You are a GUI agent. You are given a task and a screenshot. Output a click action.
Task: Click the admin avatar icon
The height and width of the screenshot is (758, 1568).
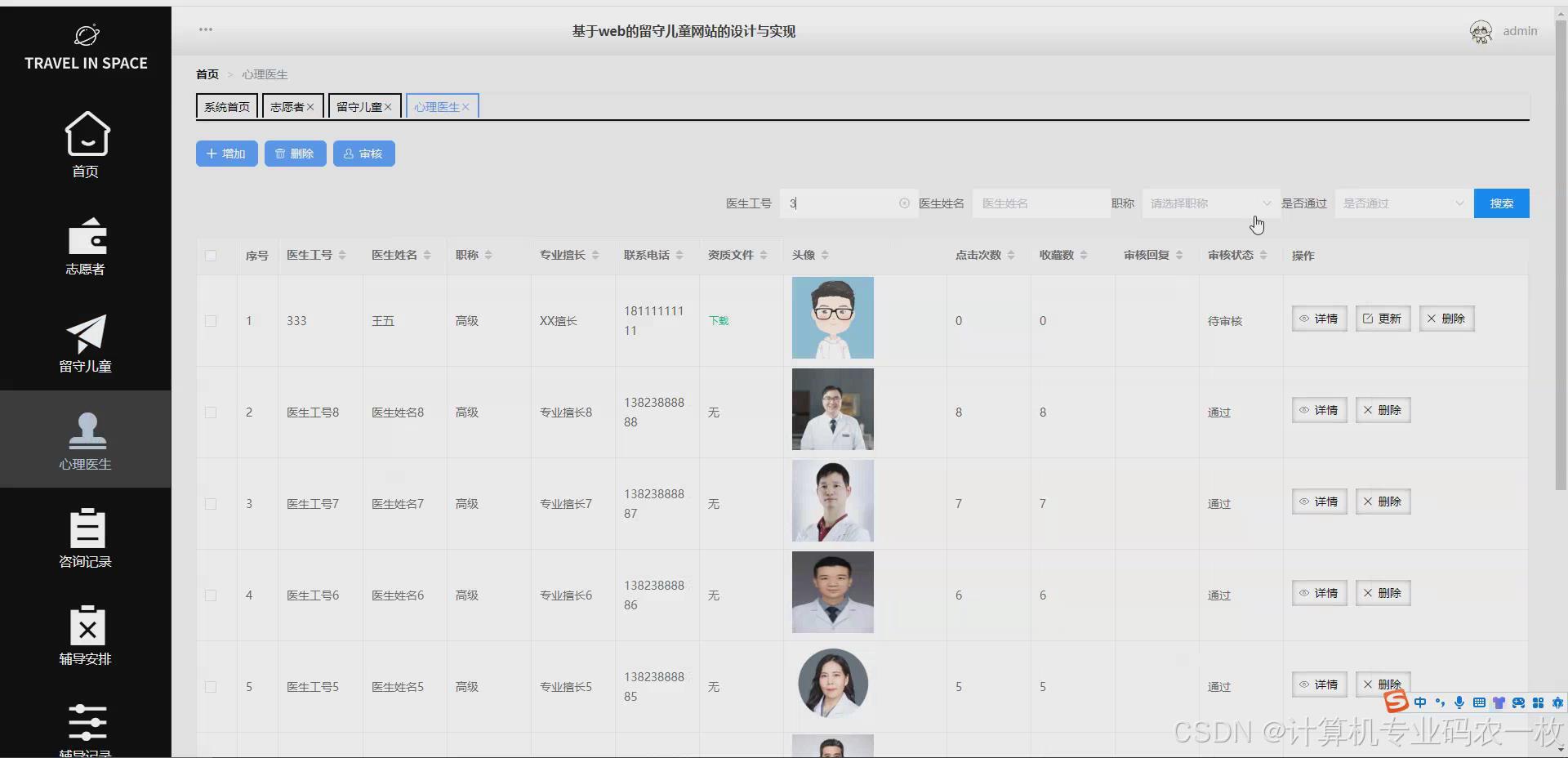pyautogui.click(x=1481, y=31)
